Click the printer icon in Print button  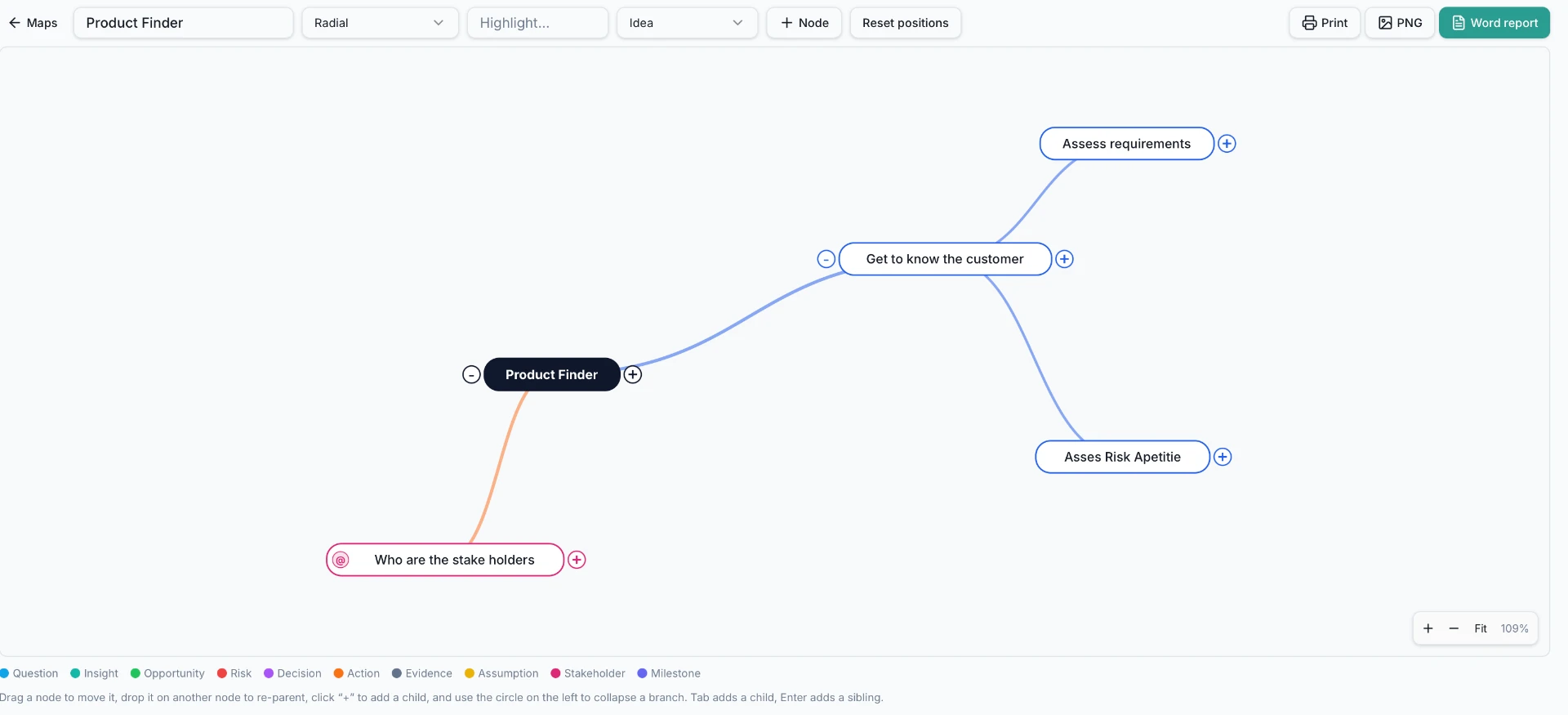pyautogui.click(x=1309, y=23)
